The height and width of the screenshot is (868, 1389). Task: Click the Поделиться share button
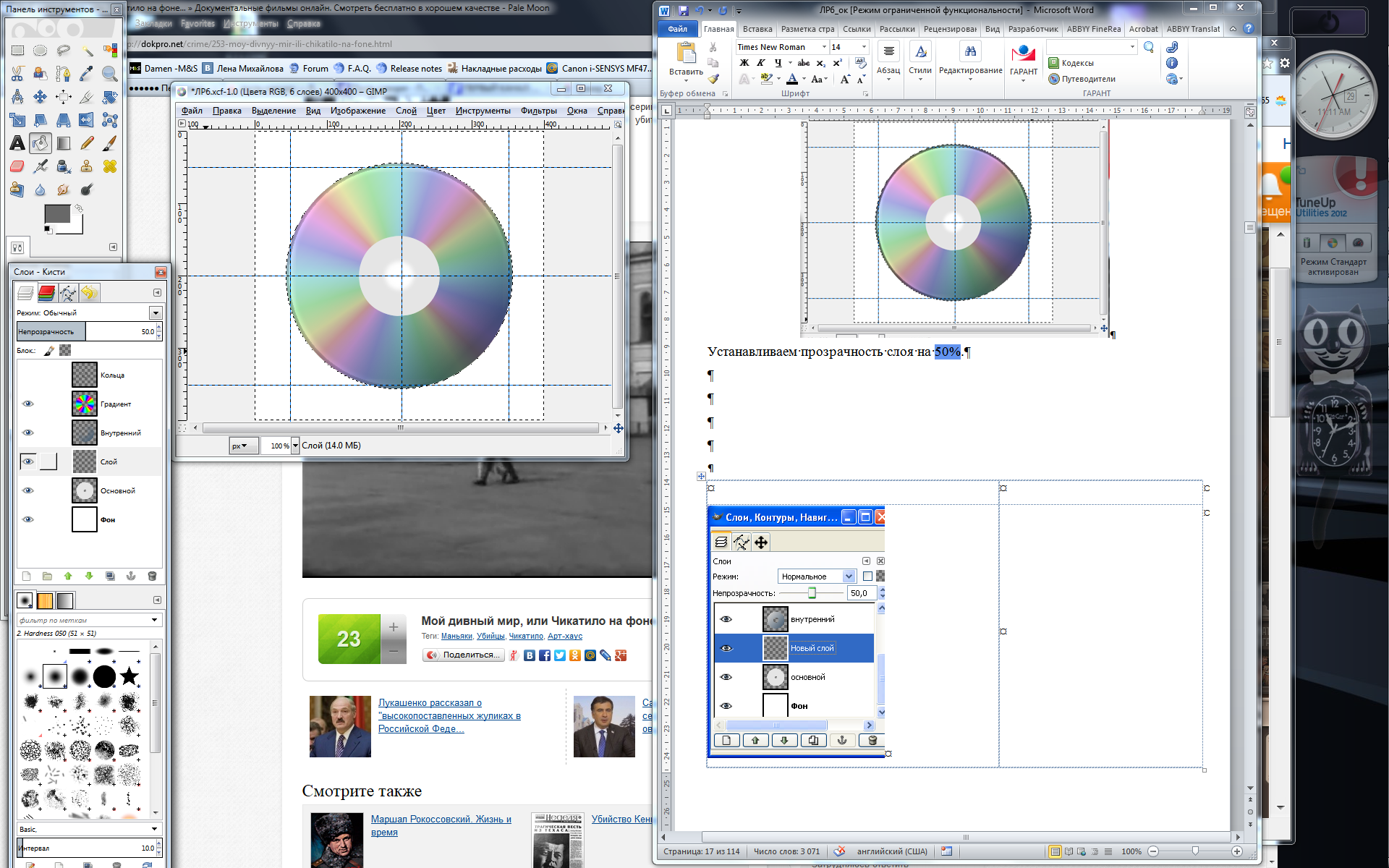tap(464, 655)
